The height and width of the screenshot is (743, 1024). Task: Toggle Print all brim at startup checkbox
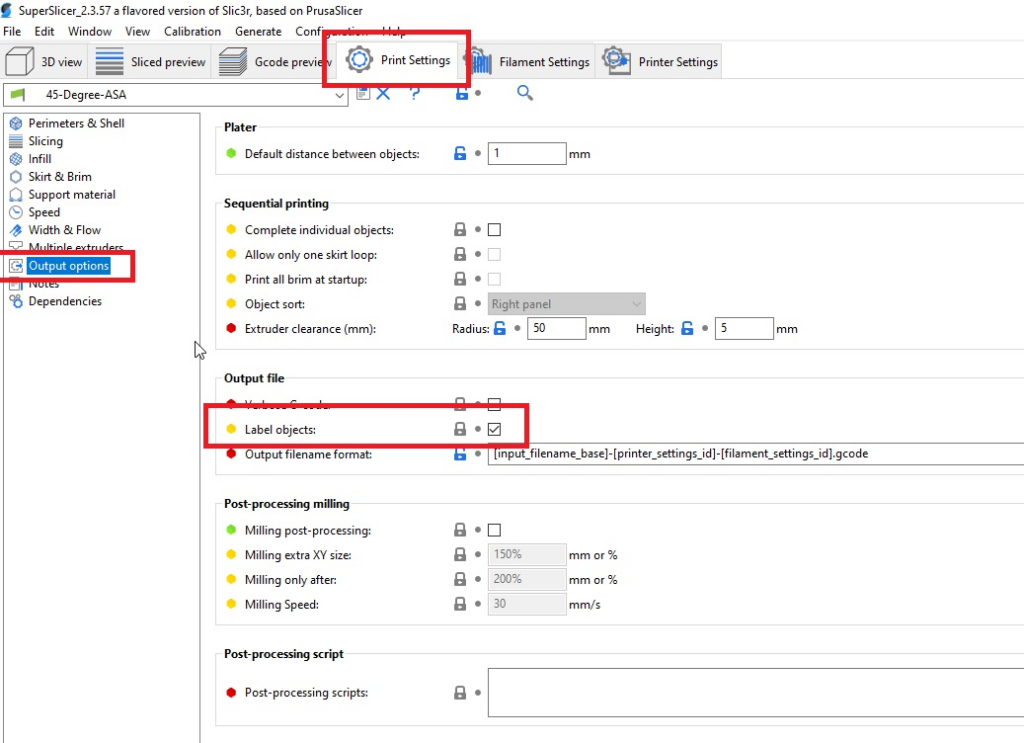pyautogui.click(x=494, y=279)
